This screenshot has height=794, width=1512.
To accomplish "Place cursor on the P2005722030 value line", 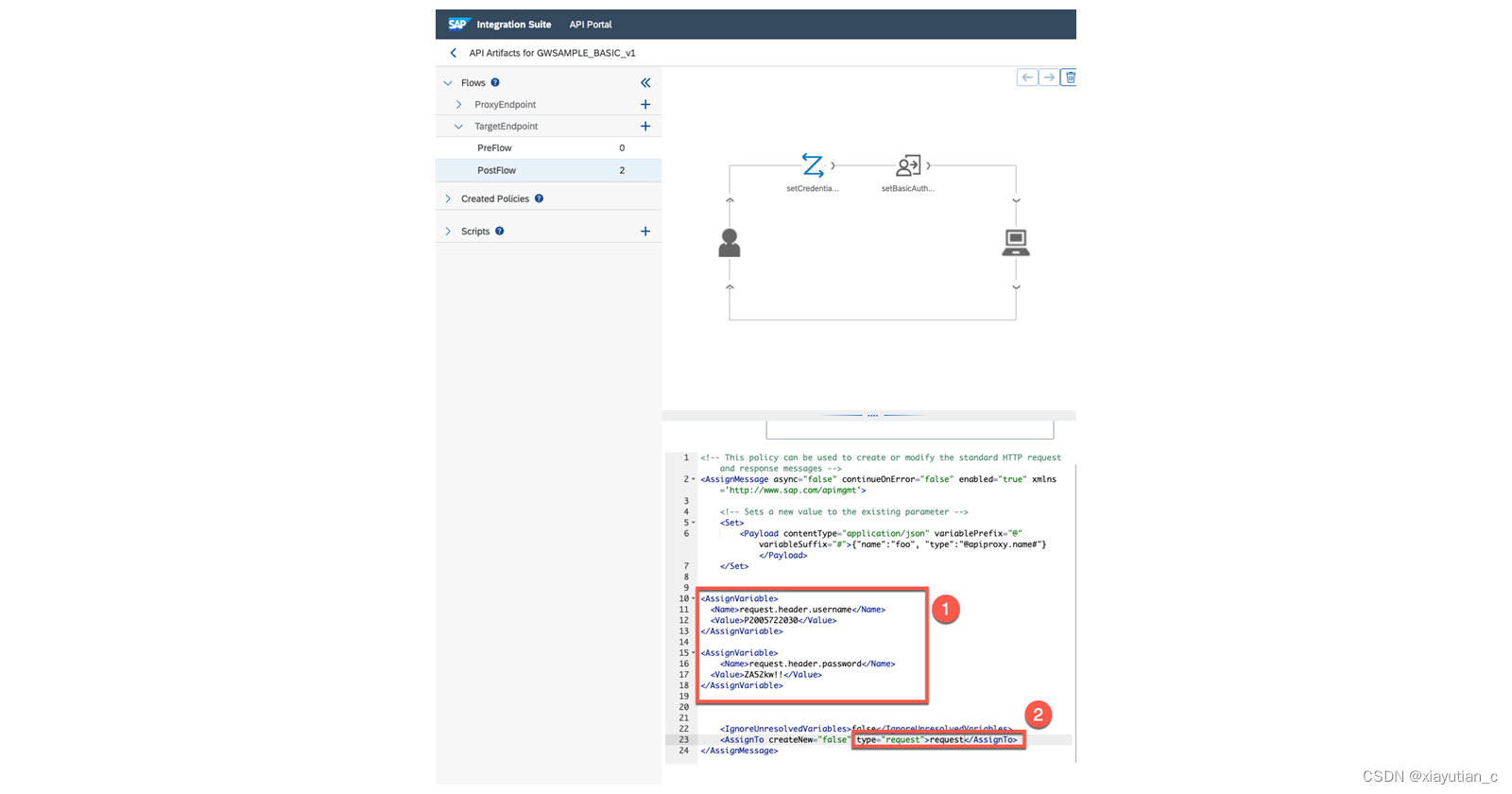I will pos(773,620).
